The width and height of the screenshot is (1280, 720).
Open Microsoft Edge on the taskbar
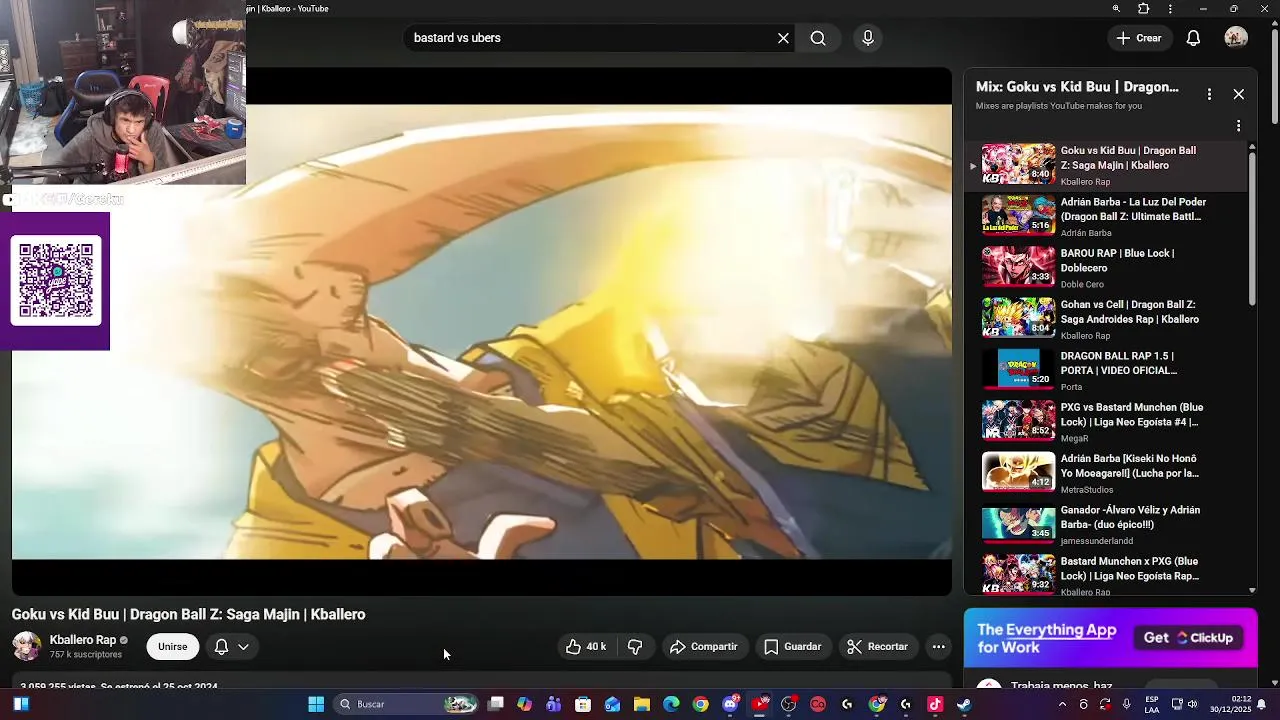click(671, 704)
